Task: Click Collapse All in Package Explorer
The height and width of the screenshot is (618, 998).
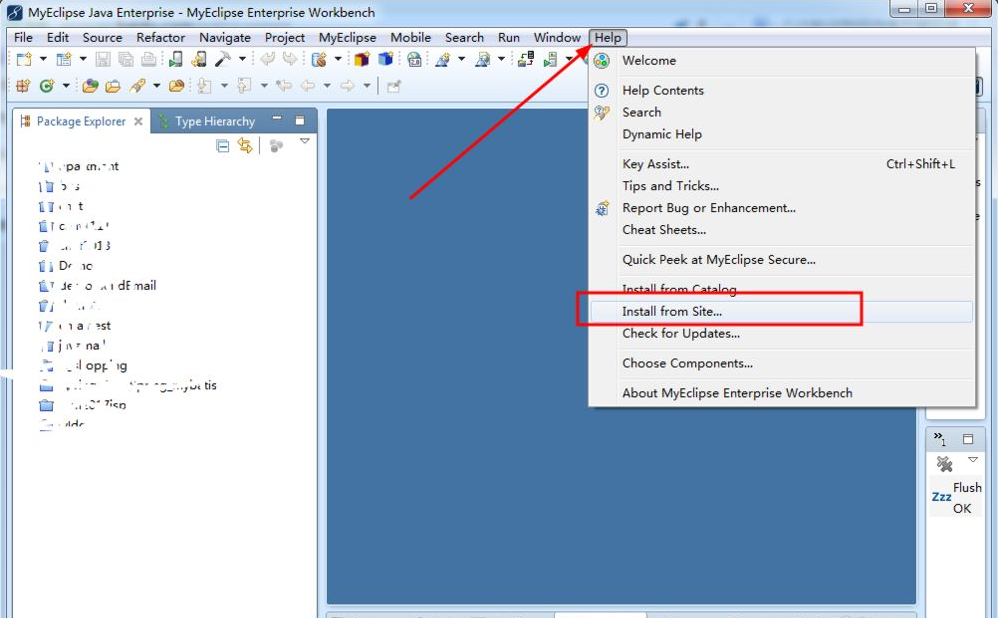Action: [x=223, y=146]
